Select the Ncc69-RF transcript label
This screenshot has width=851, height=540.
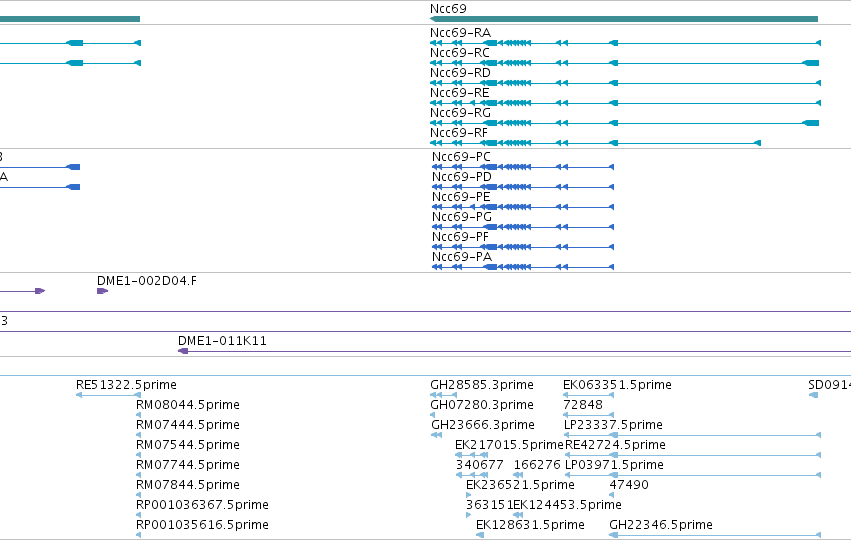tap(459, 133)
